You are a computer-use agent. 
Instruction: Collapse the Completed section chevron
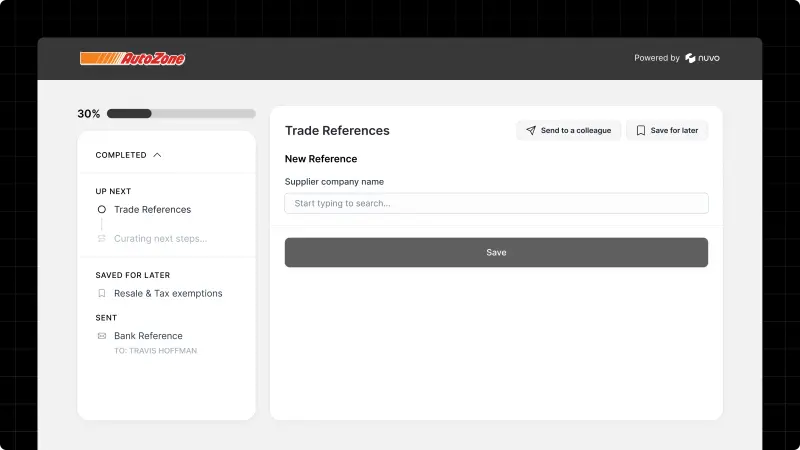[157, 155]
